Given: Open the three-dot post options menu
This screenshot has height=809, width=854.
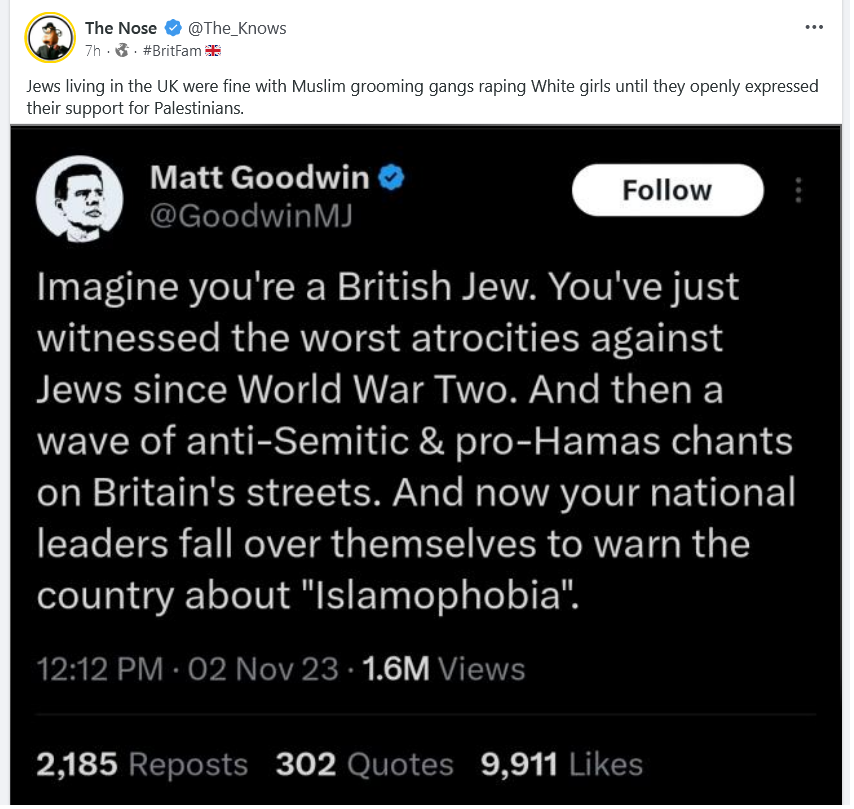Looking at the screenshot, I should 814,27.
